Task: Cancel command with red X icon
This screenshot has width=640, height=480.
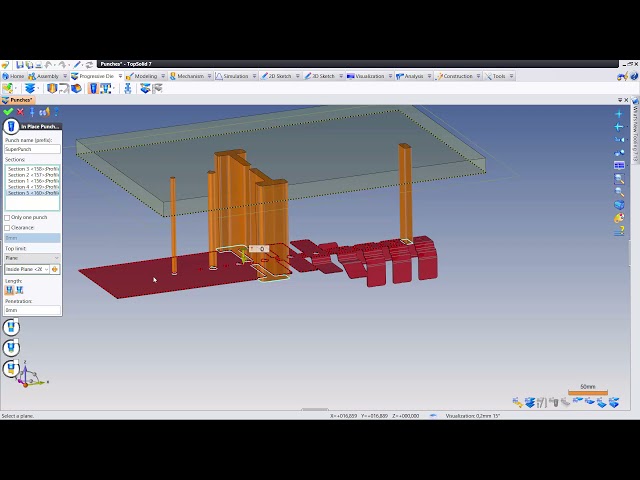Action: click(20, 112)
